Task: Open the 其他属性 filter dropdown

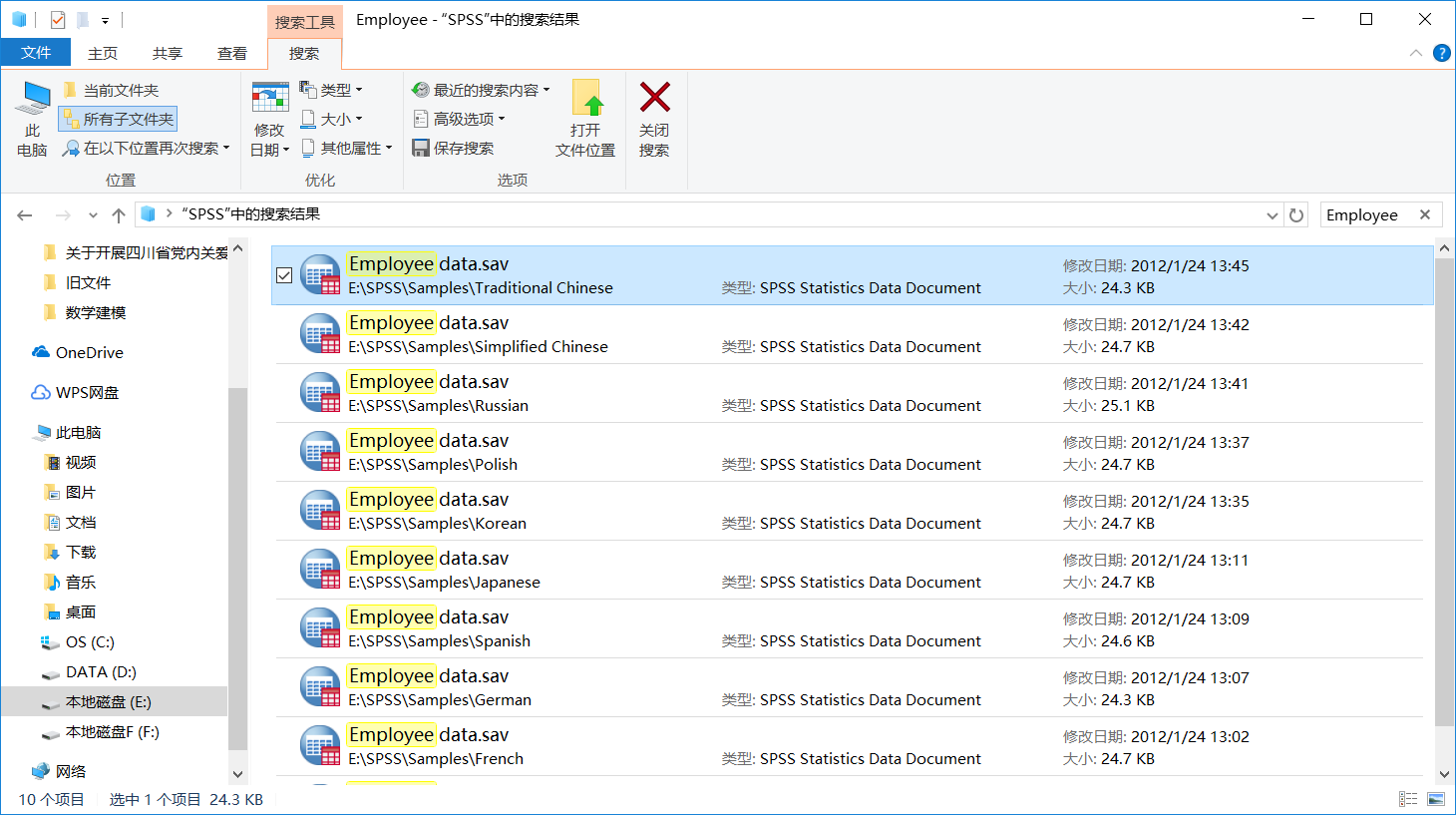Action: pos(346,148)
